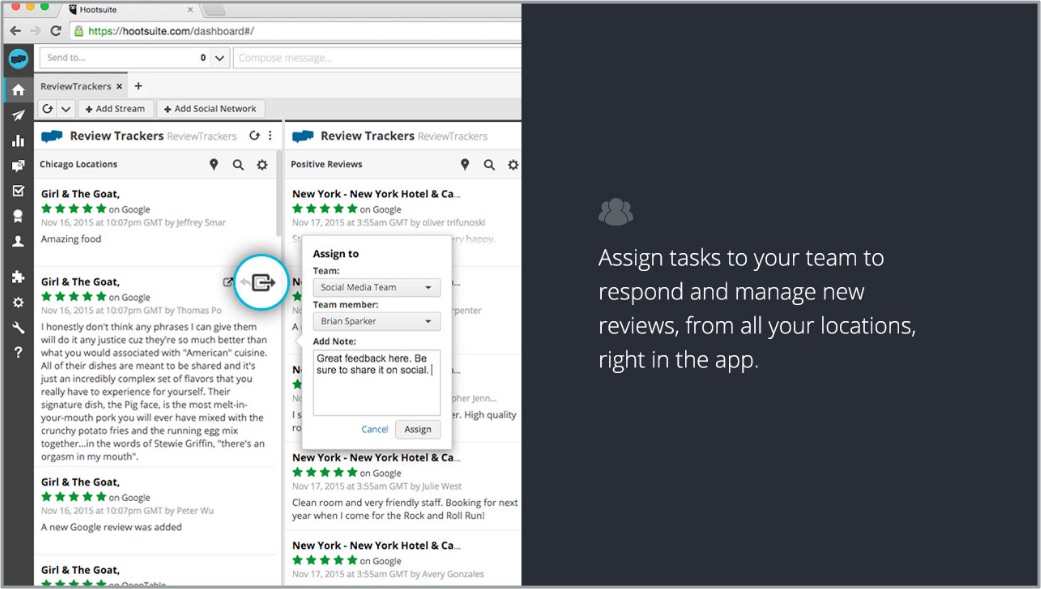The image size is (1041, 589).
Task: Select the Hootsuite browser tab
Action: (131, 10)
